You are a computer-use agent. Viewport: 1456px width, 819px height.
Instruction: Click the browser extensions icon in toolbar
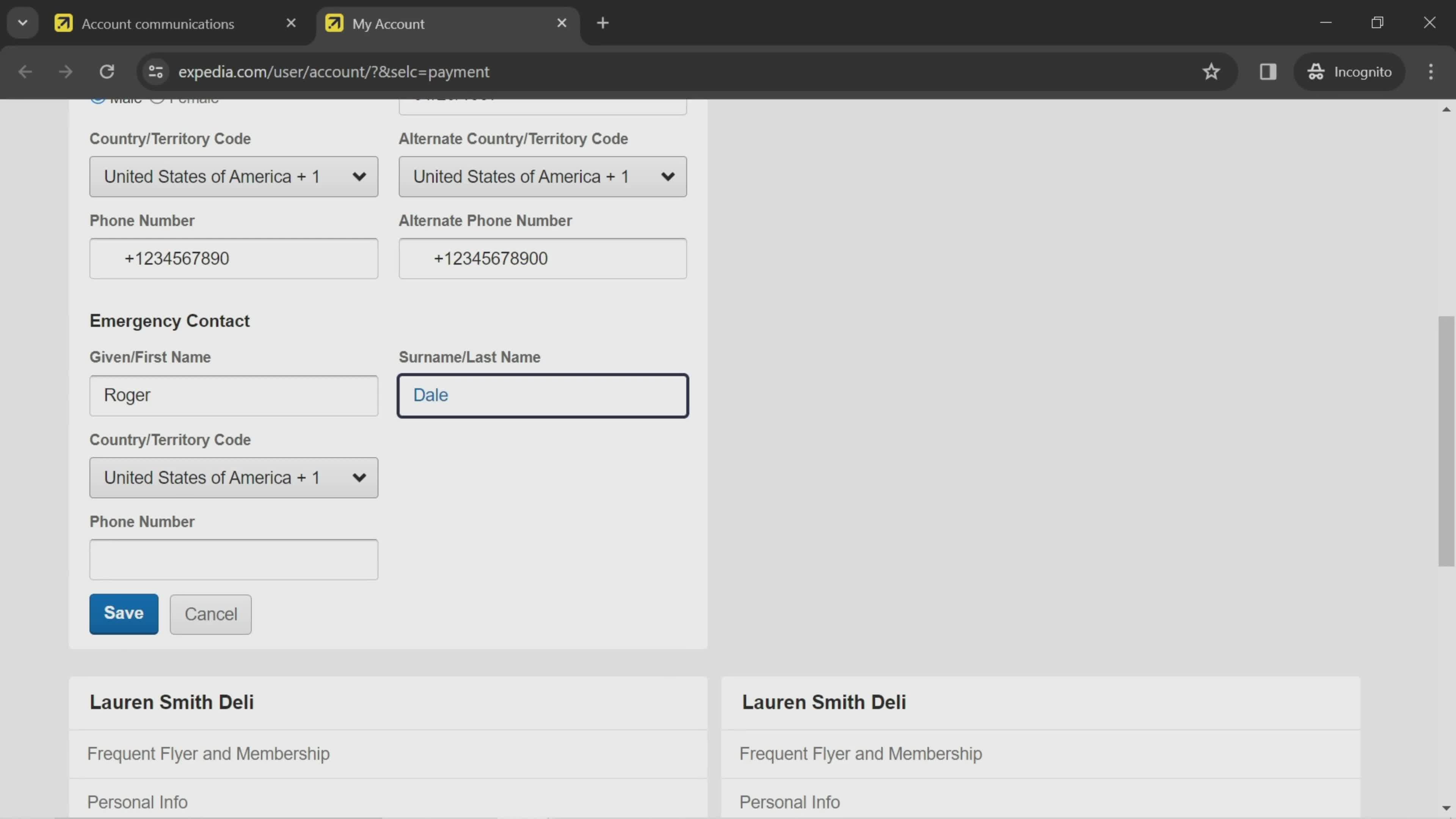[x=1268, y=71]
